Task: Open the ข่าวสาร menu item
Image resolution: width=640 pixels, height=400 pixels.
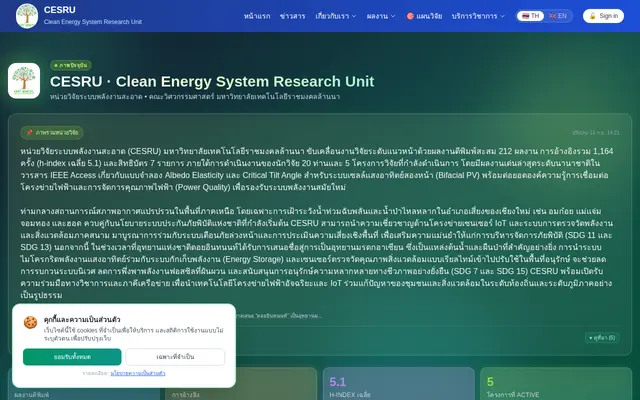Action: [x=293, y=16]
